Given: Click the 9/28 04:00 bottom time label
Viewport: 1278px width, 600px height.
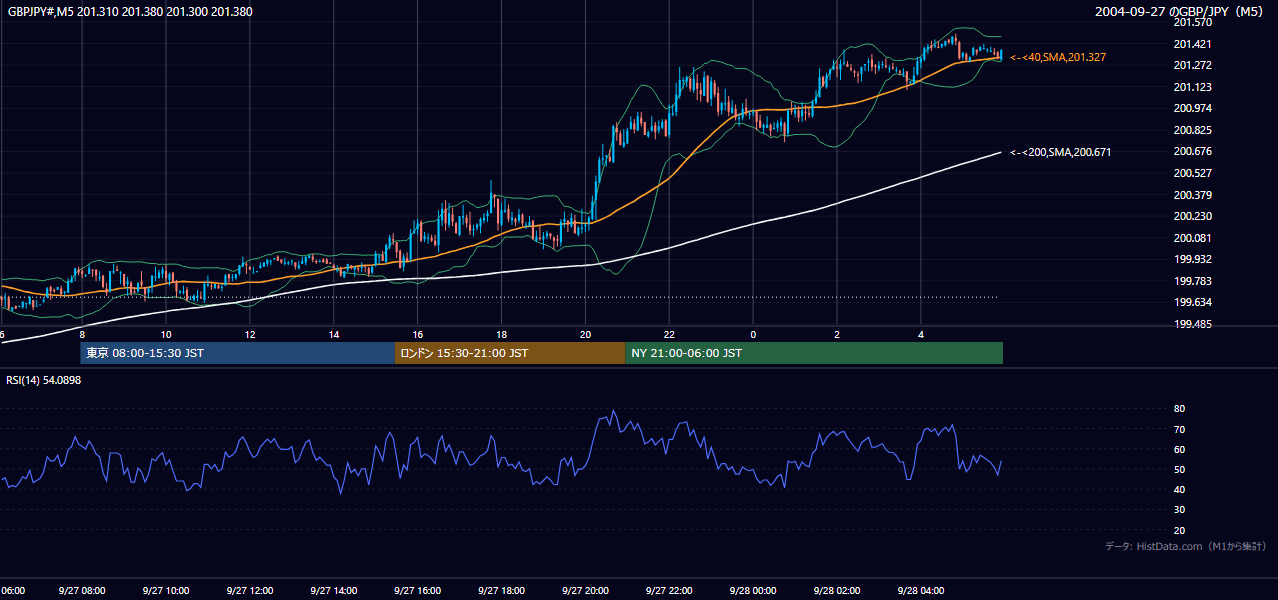Looking at the screenshot, I should point(921,591).
